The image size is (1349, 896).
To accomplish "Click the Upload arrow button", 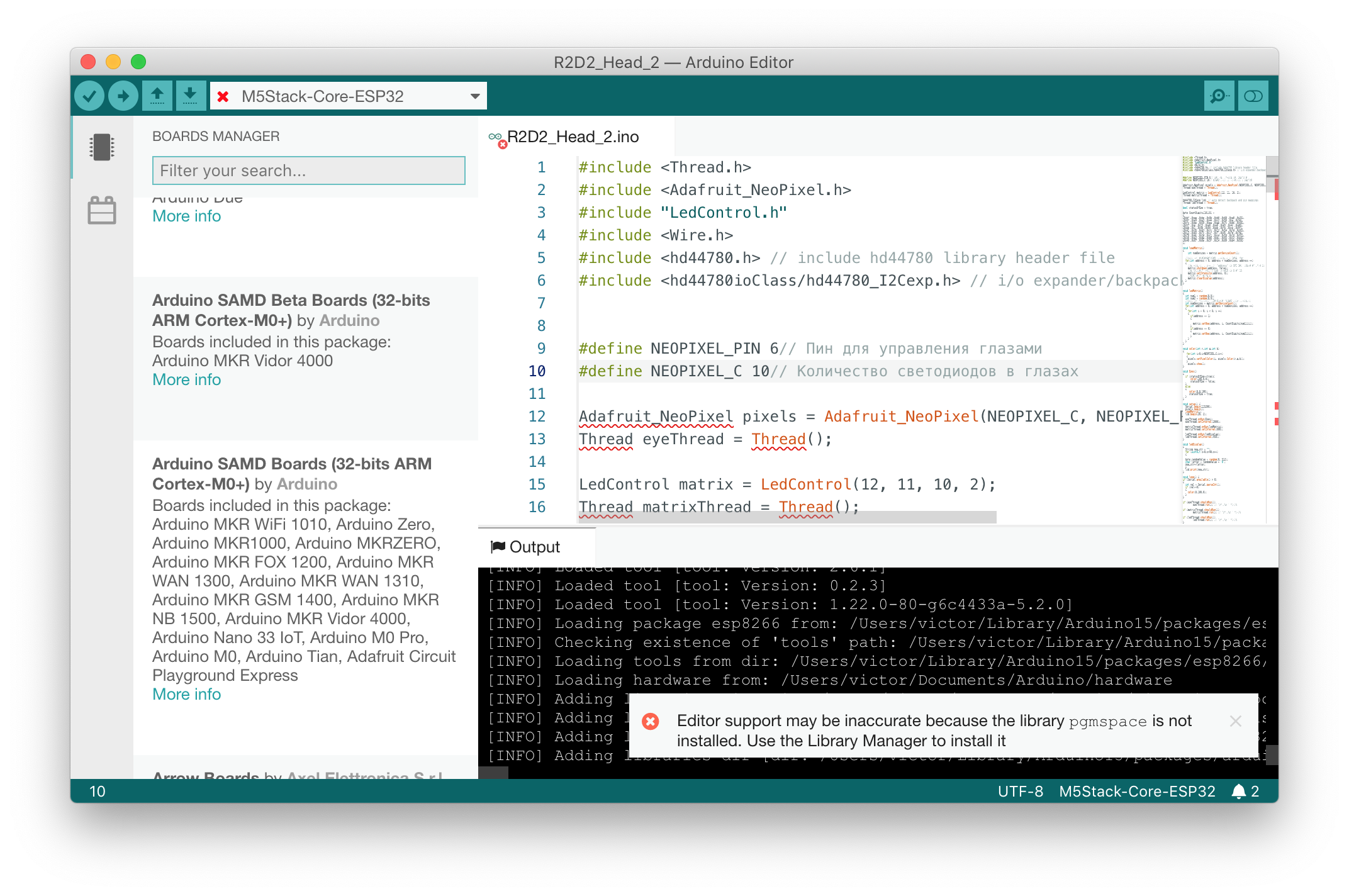I will click(x=123, y=96).
